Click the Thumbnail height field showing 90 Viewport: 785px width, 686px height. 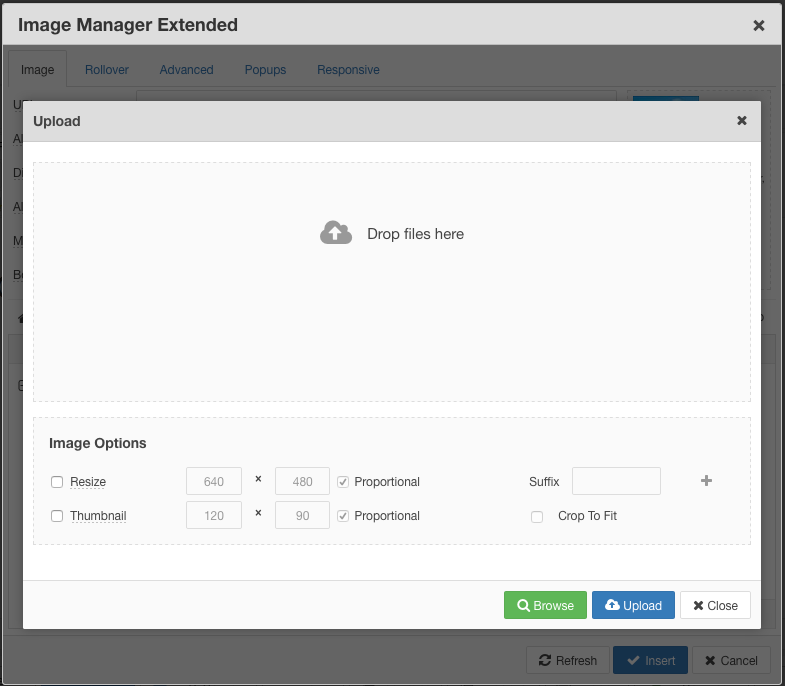coord(302,516)
